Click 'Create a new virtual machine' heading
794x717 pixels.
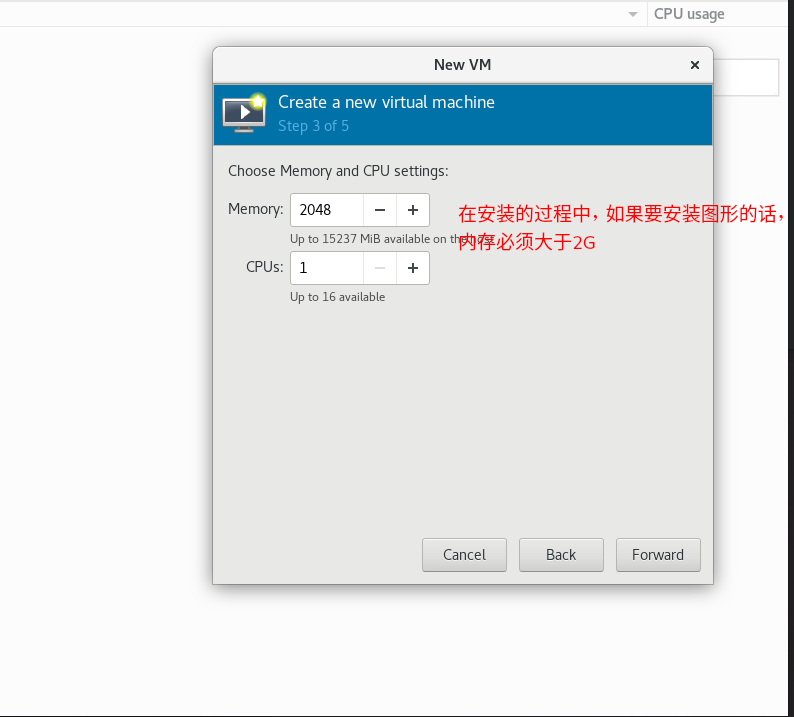(386, 102)
